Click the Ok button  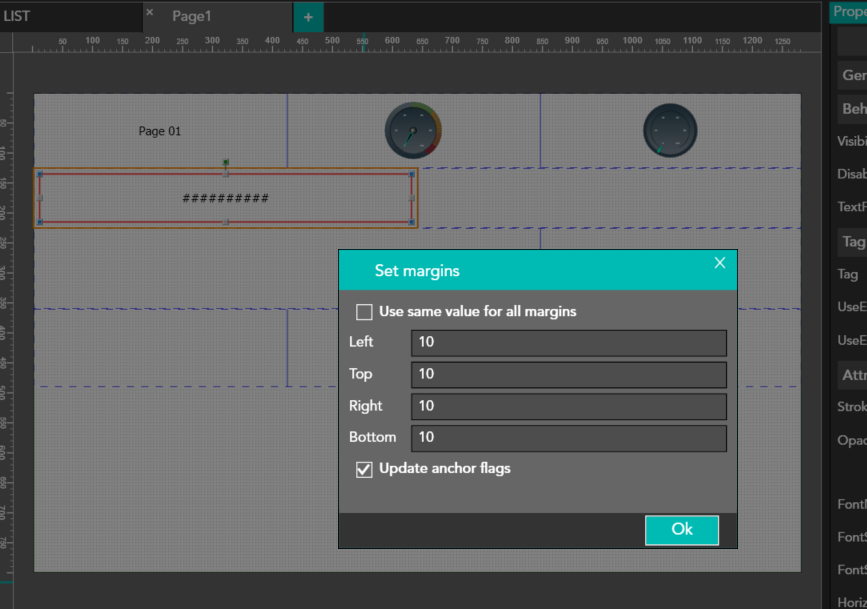(x=682, y=530)
